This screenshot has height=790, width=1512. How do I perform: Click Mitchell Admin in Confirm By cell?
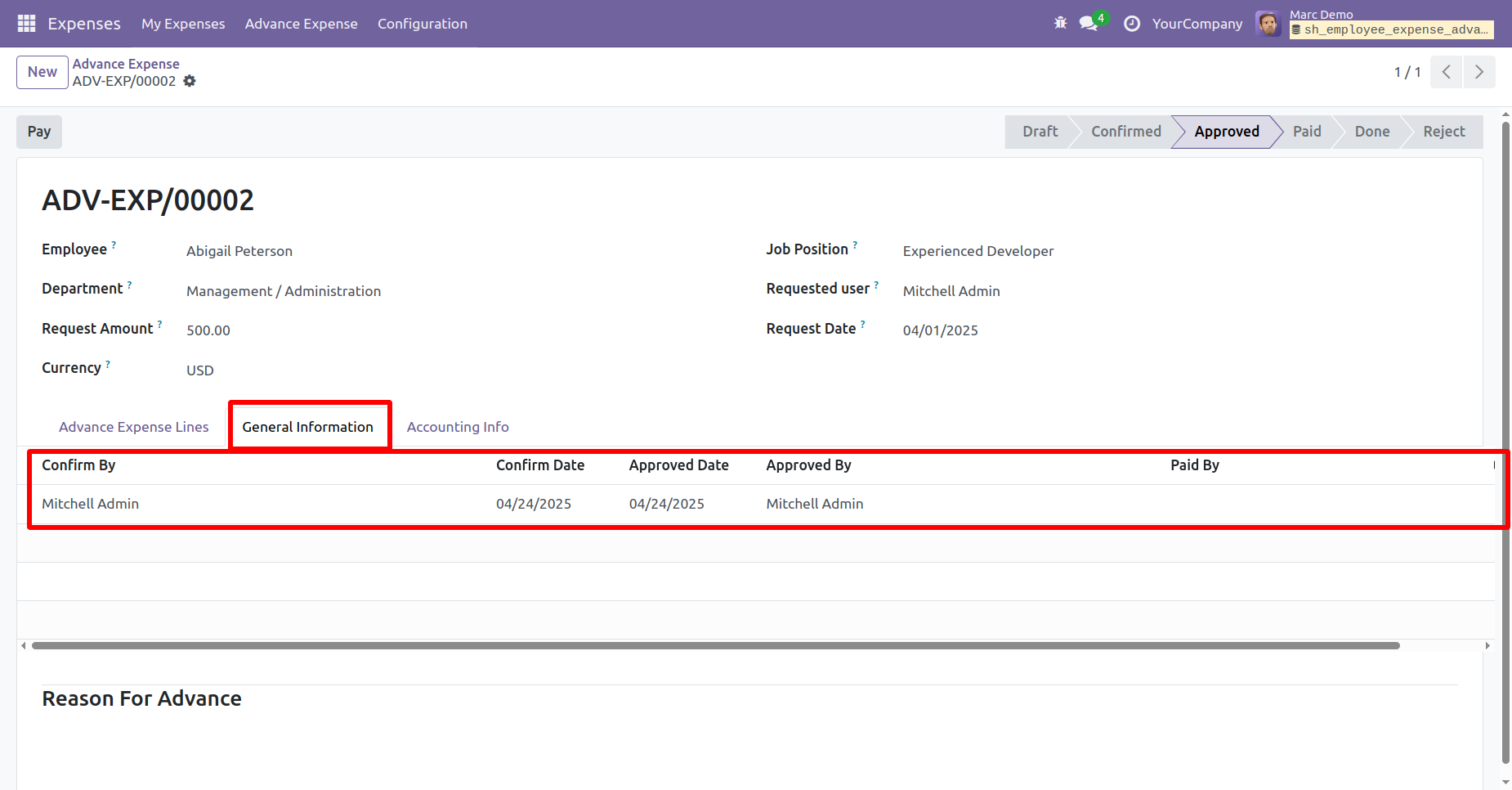pos(91,504)
